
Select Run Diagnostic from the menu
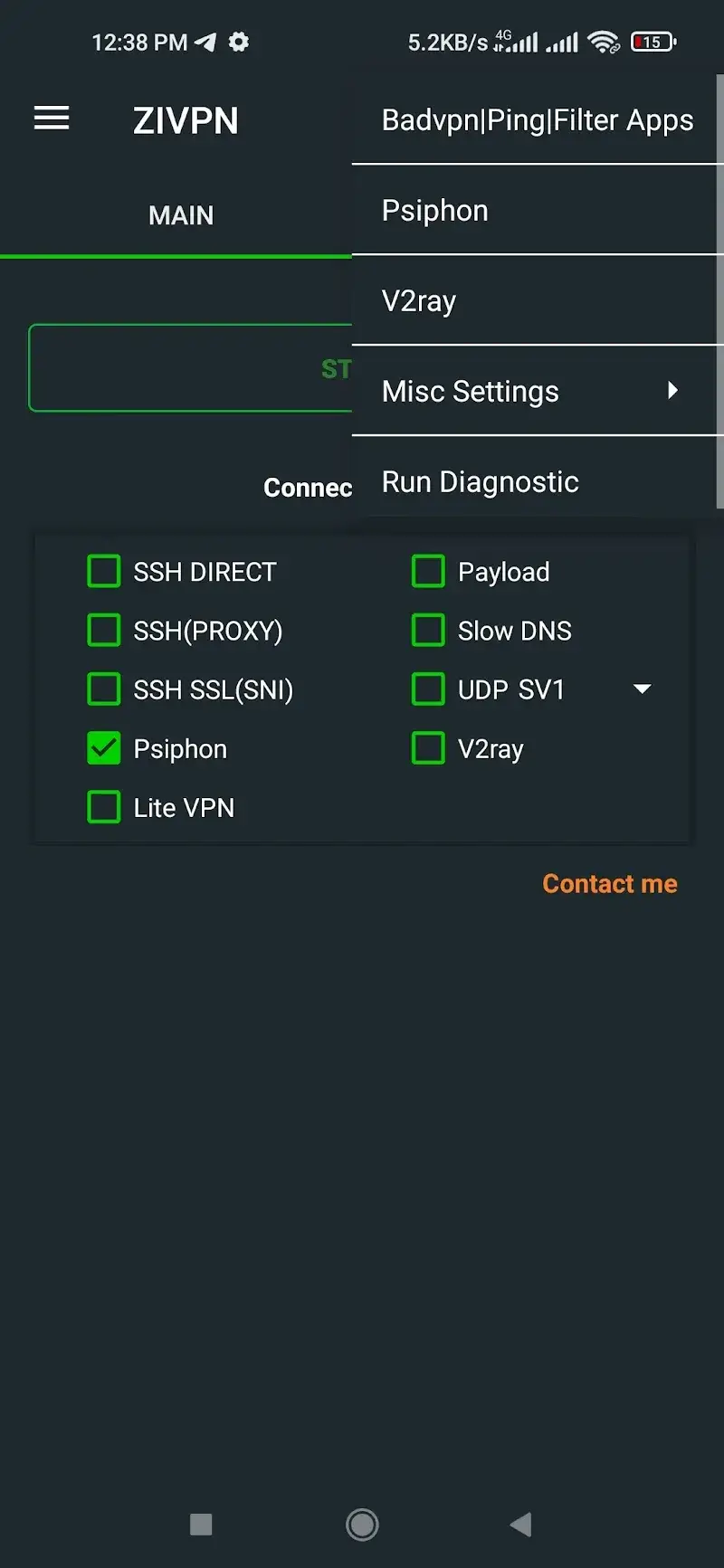pos(481,481)
